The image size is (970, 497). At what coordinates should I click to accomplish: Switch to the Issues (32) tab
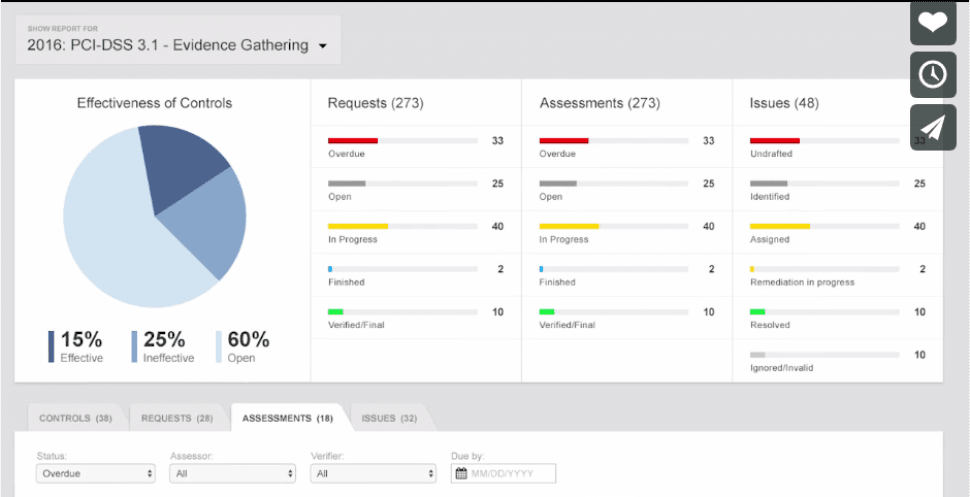coord(389,418)
